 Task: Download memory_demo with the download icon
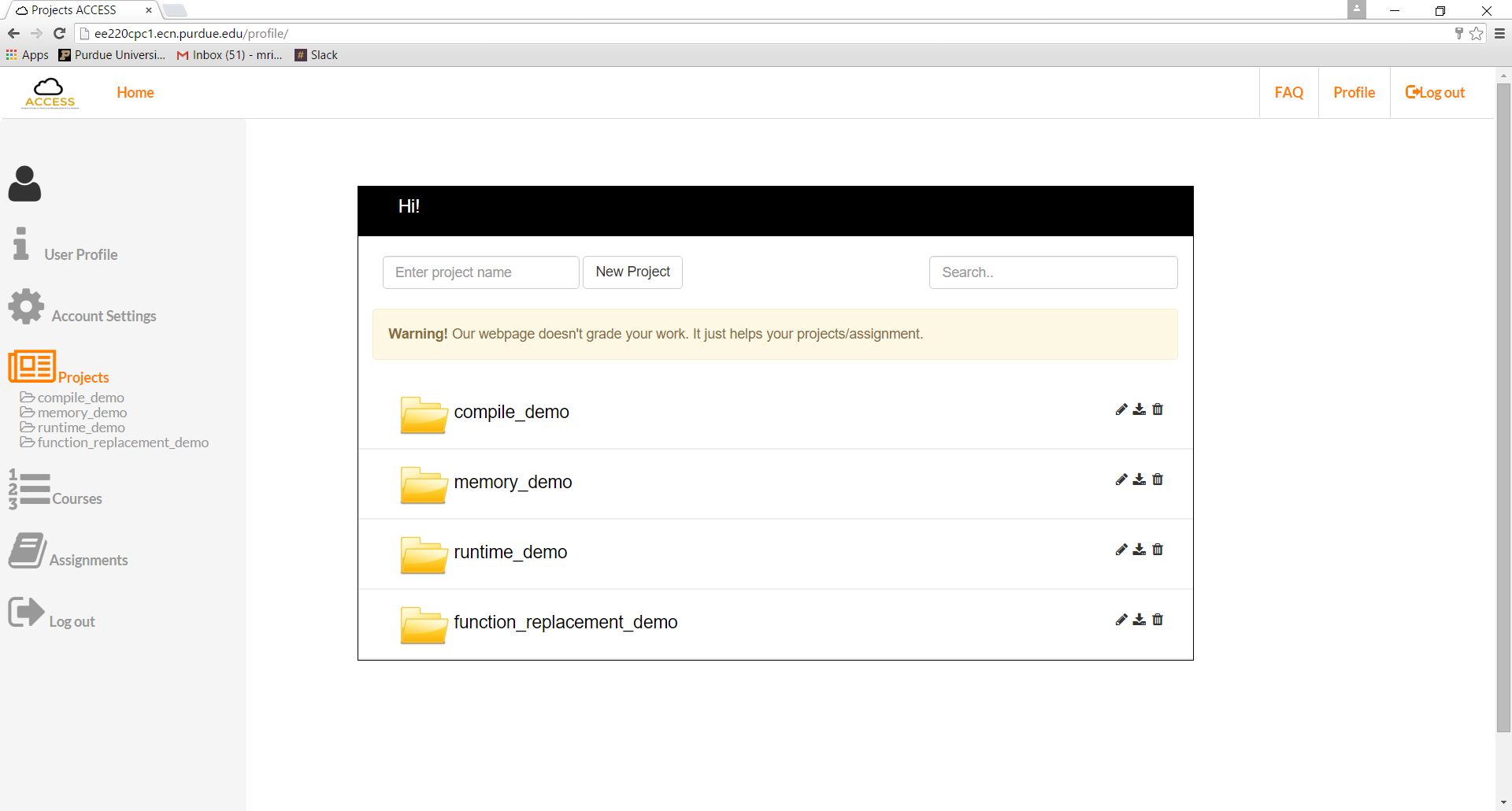tap(1140, 480)
